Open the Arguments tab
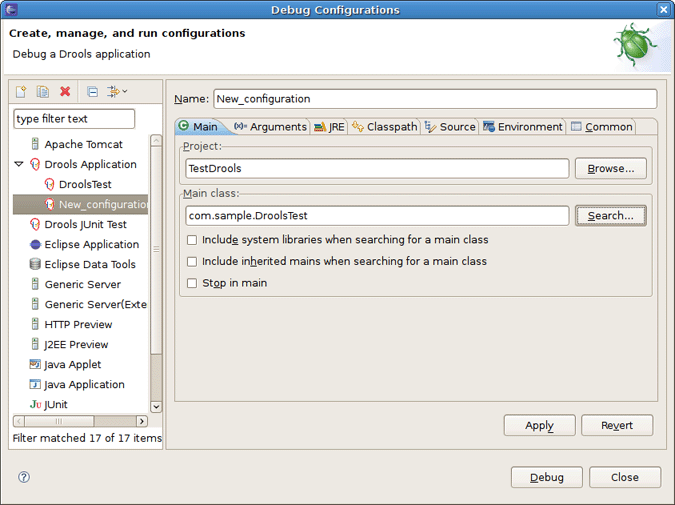 [270, 127]
